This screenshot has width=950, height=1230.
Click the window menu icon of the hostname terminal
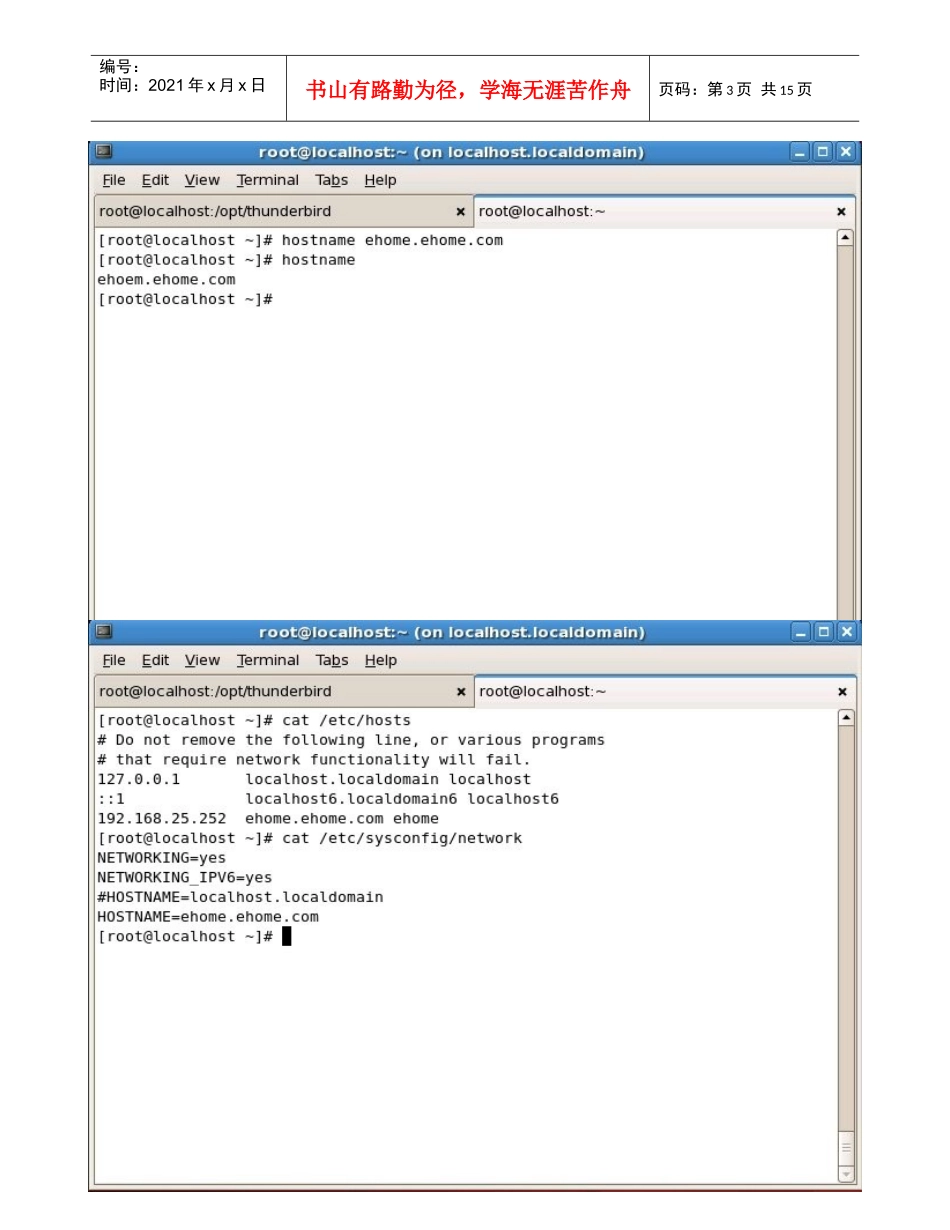[x=103, y=152]
